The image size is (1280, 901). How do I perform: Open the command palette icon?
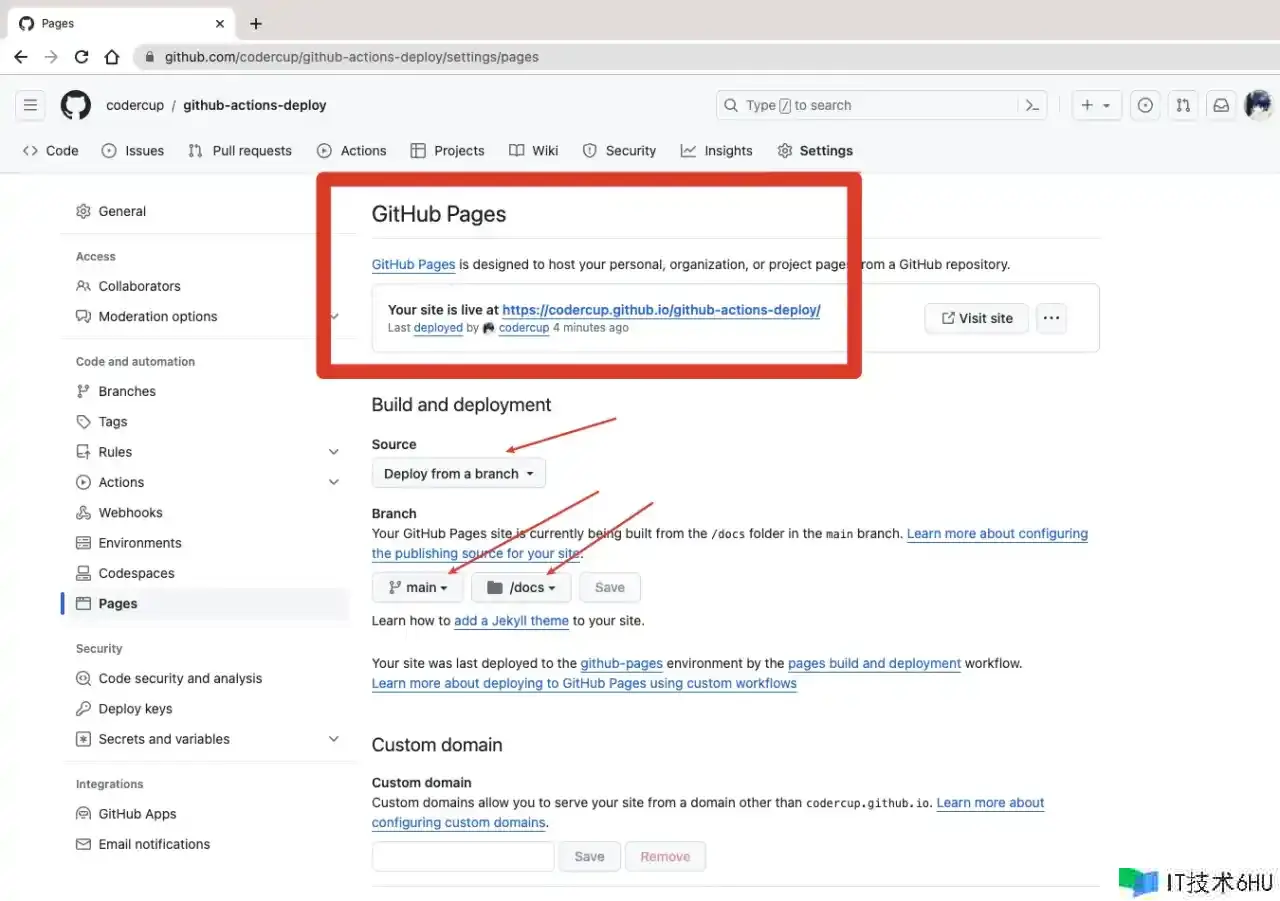[x=1032, y=105]
